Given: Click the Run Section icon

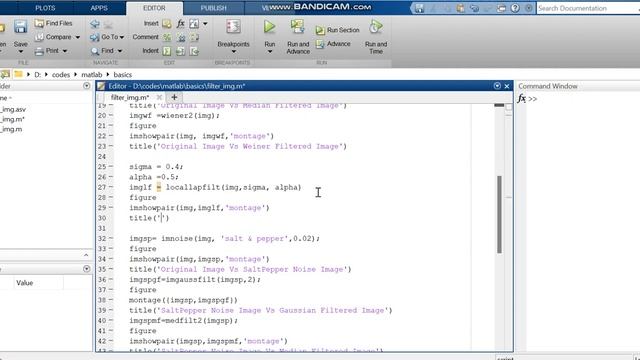Looking at the screenshot, I should click(320, 30).
